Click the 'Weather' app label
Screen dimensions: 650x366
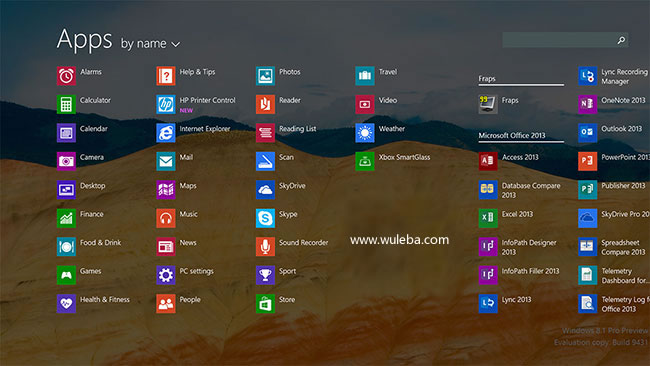(392, 128)
